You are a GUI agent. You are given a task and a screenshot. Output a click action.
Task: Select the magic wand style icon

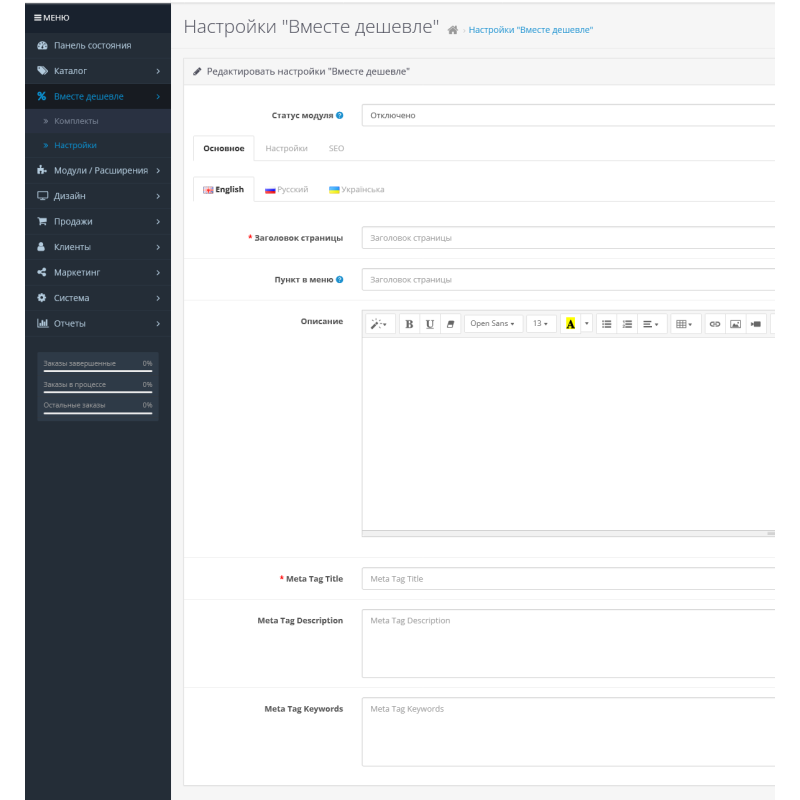point(377,323)
